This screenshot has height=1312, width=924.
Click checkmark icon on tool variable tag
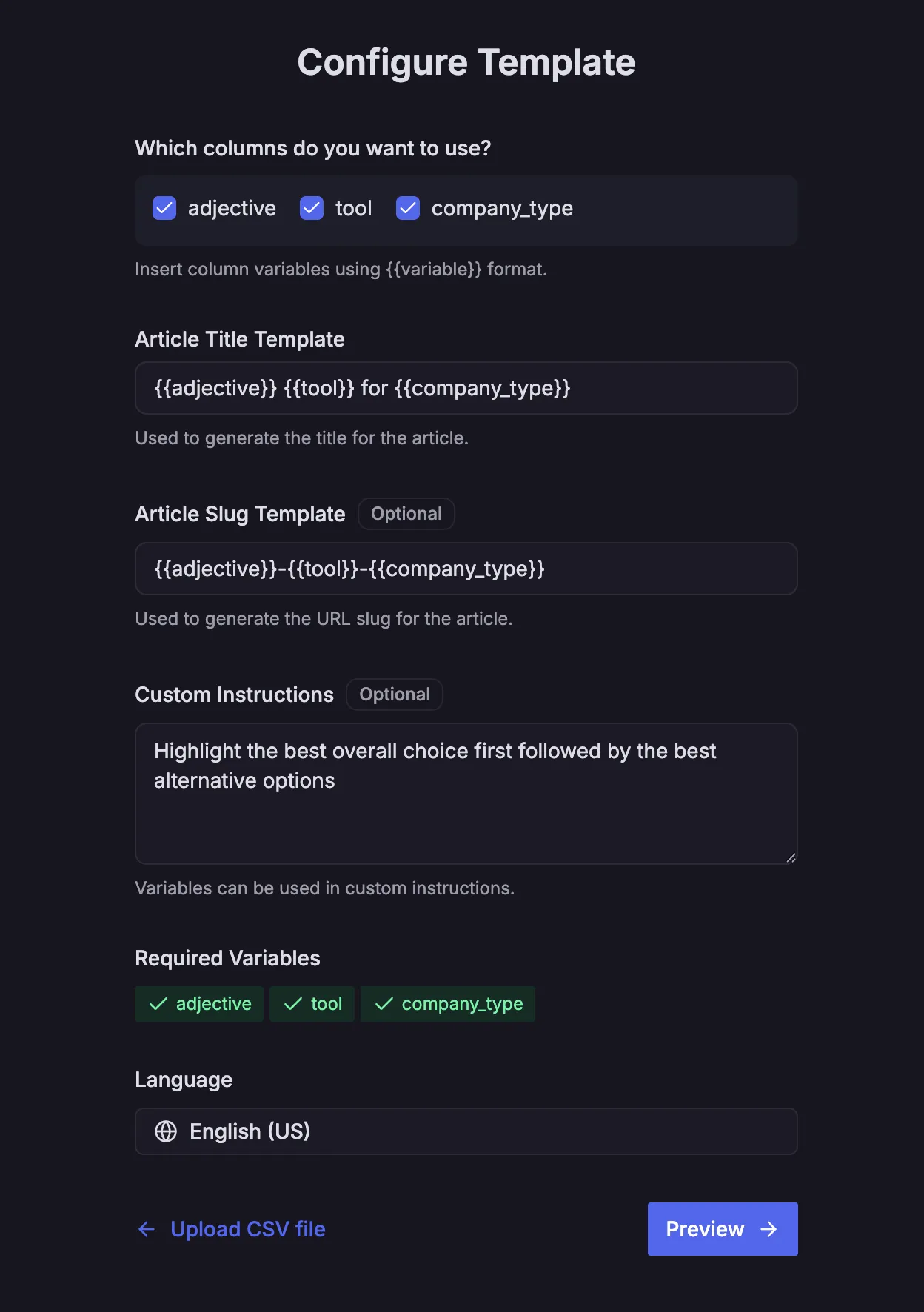(x=293, y=1004)
